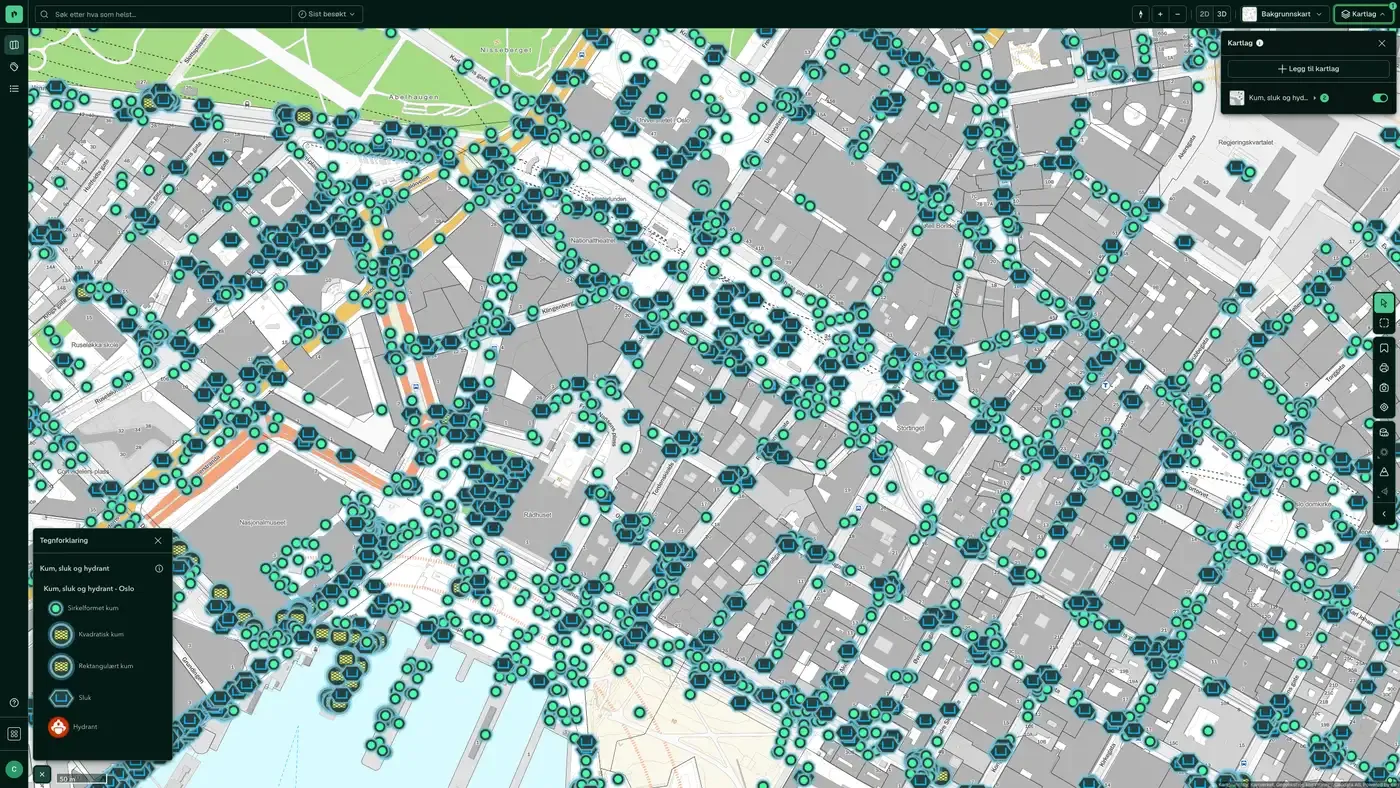Open the user avatar labelled C
Viewport: 1400px width, 788px height.
pyautogui.click(x=14, y=769)
